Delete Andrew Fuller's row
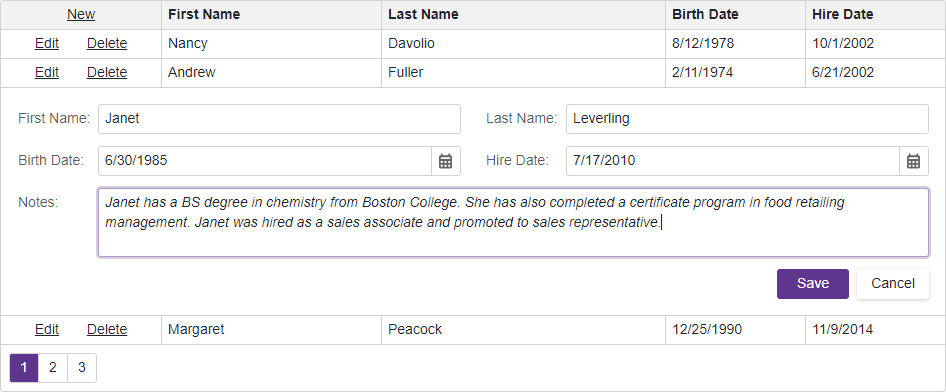The width and height of the screenshot is (946, 392). click(x=107, y=72)
